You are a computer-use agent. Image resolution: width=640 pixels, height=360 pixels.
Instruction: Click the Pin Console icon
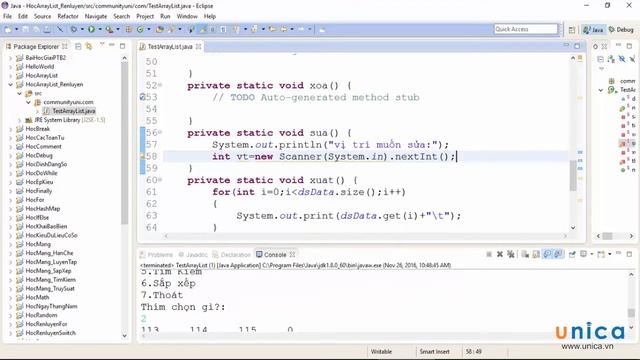click(572, 254)
